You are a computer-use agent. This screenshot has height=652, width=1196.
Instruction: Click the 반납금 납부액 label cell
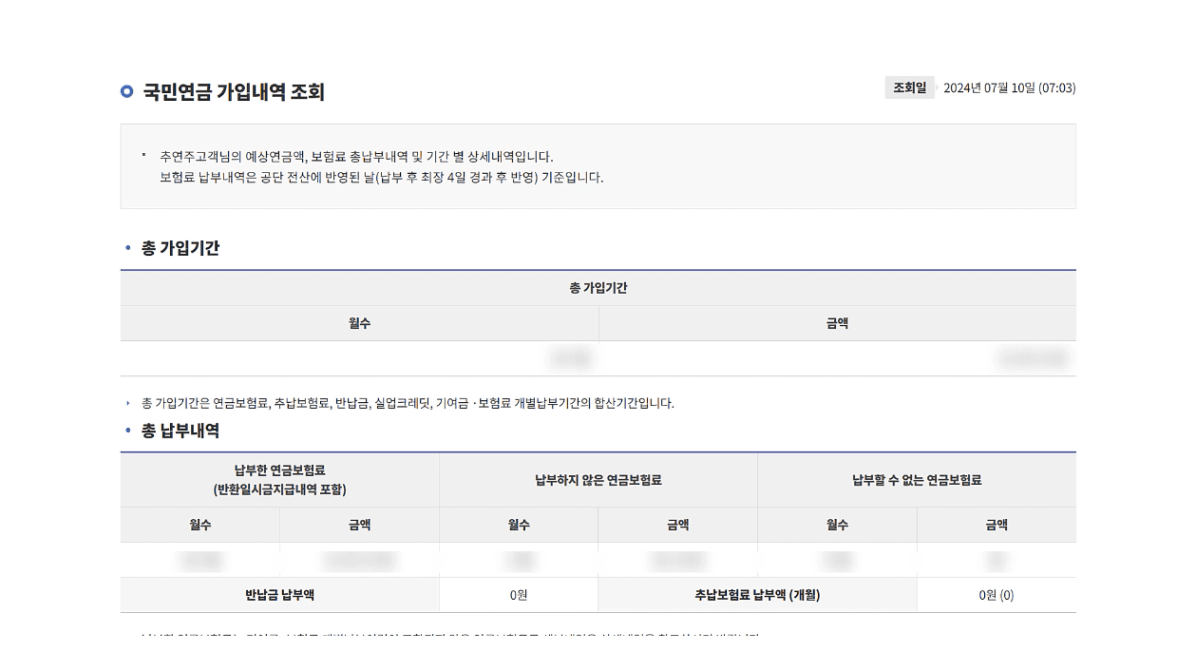tap(279, 595)
